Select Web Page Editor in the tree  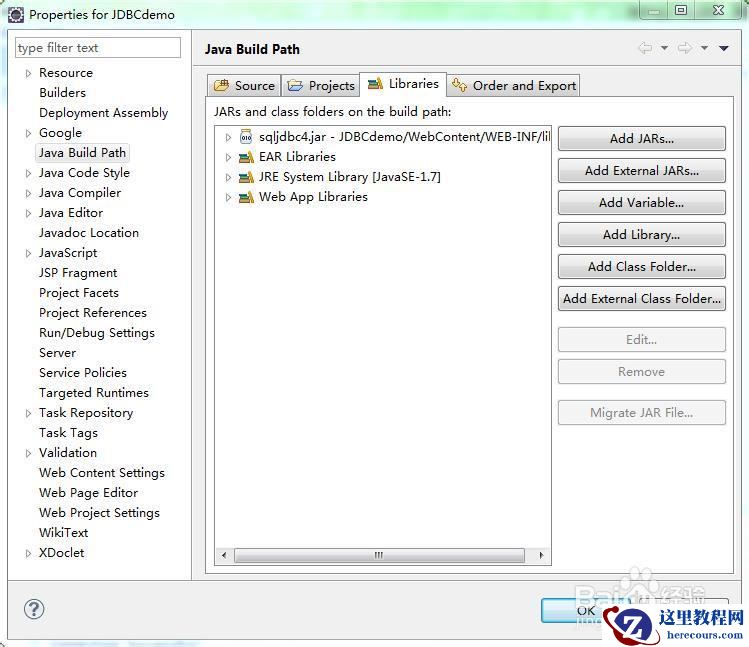(x=88, y=493)
